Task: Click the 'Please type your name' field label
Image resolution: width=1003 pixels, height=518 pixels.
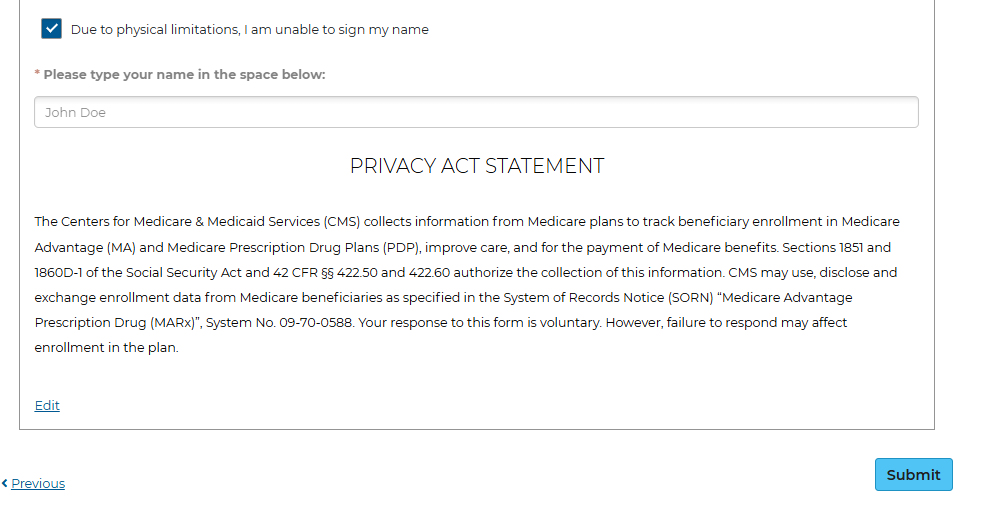Action: click(184, 75)
